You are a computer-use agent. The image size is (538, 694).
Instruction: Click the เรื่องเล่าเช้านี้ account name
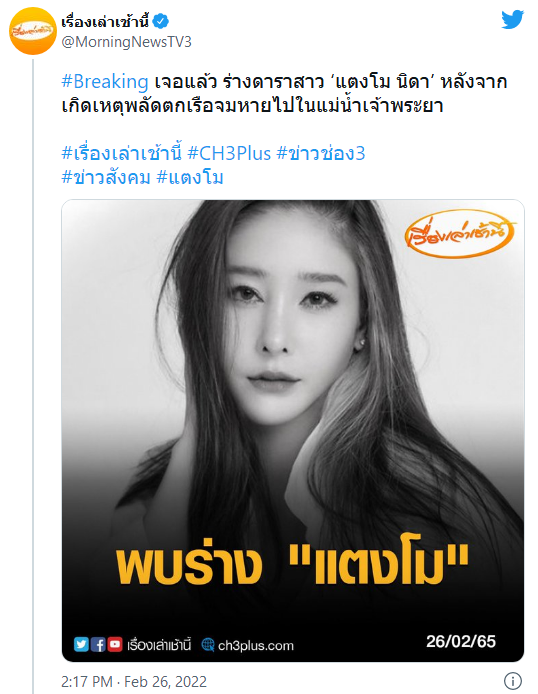(x=105, y=21)
